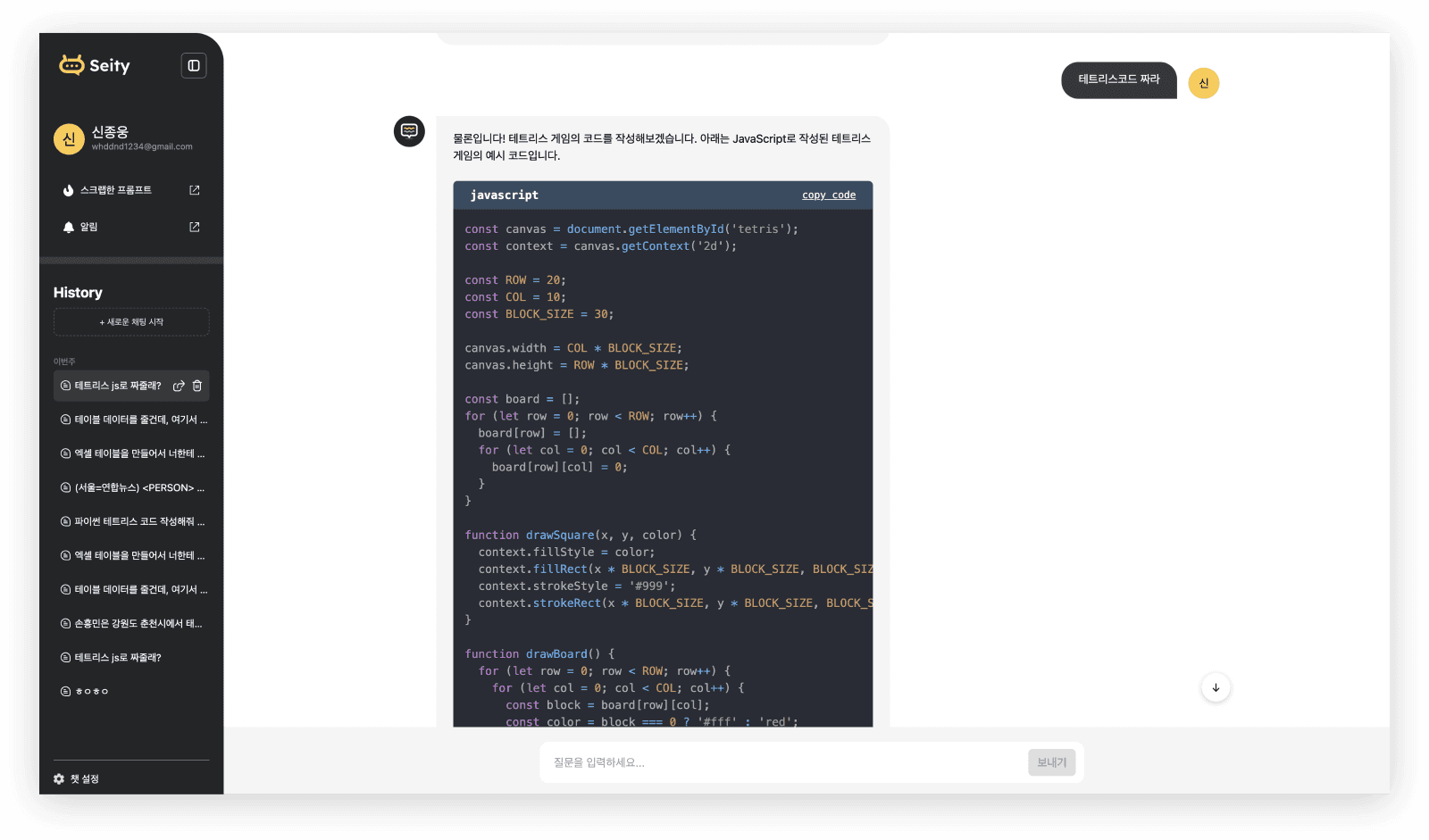The height and width of the screenshot is (840, 1429).
Task: Click the chatbot avatar icon beside the response
Action: [x=409, y=131]
